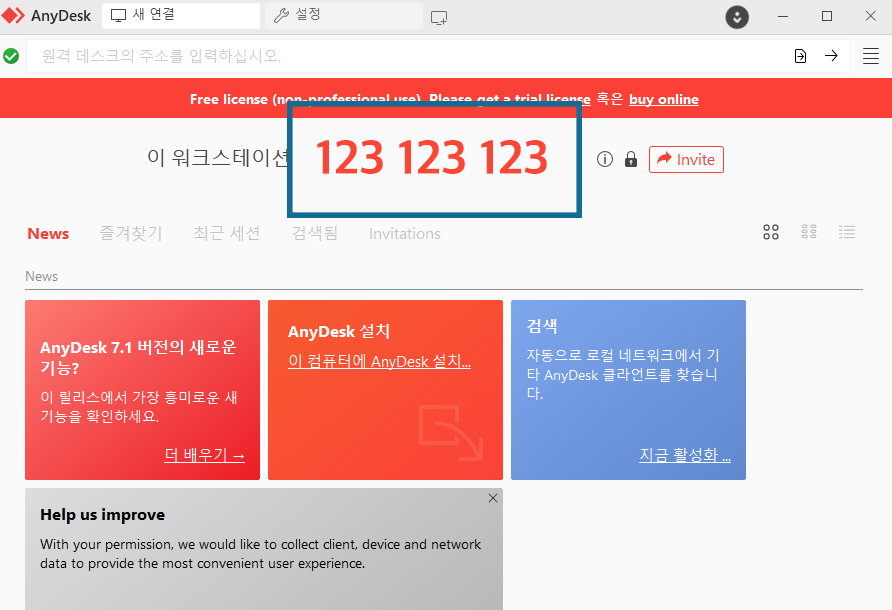Screen dimensions: 892x610
Task: Select the 검색됨 discovered tab
Action: point(315,233)
